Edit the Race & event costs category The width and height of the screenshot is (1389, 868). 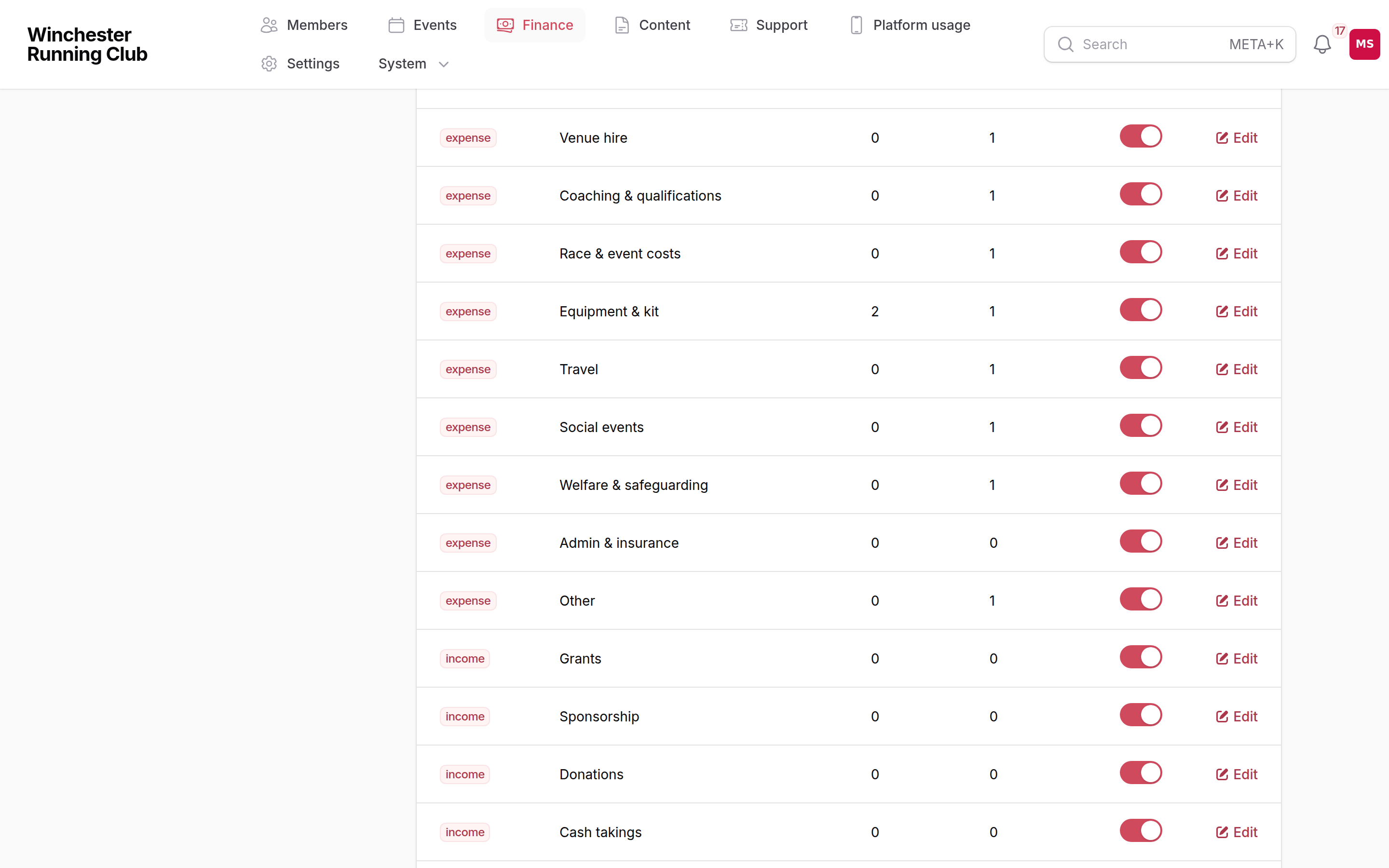[1236, 254]
